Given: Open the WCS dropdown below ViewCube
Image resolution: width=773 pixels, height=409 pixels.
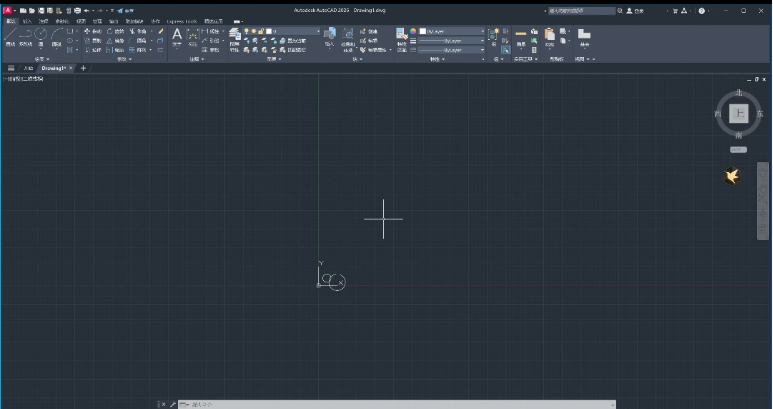Looking at the screenshot, I should 738,149.
